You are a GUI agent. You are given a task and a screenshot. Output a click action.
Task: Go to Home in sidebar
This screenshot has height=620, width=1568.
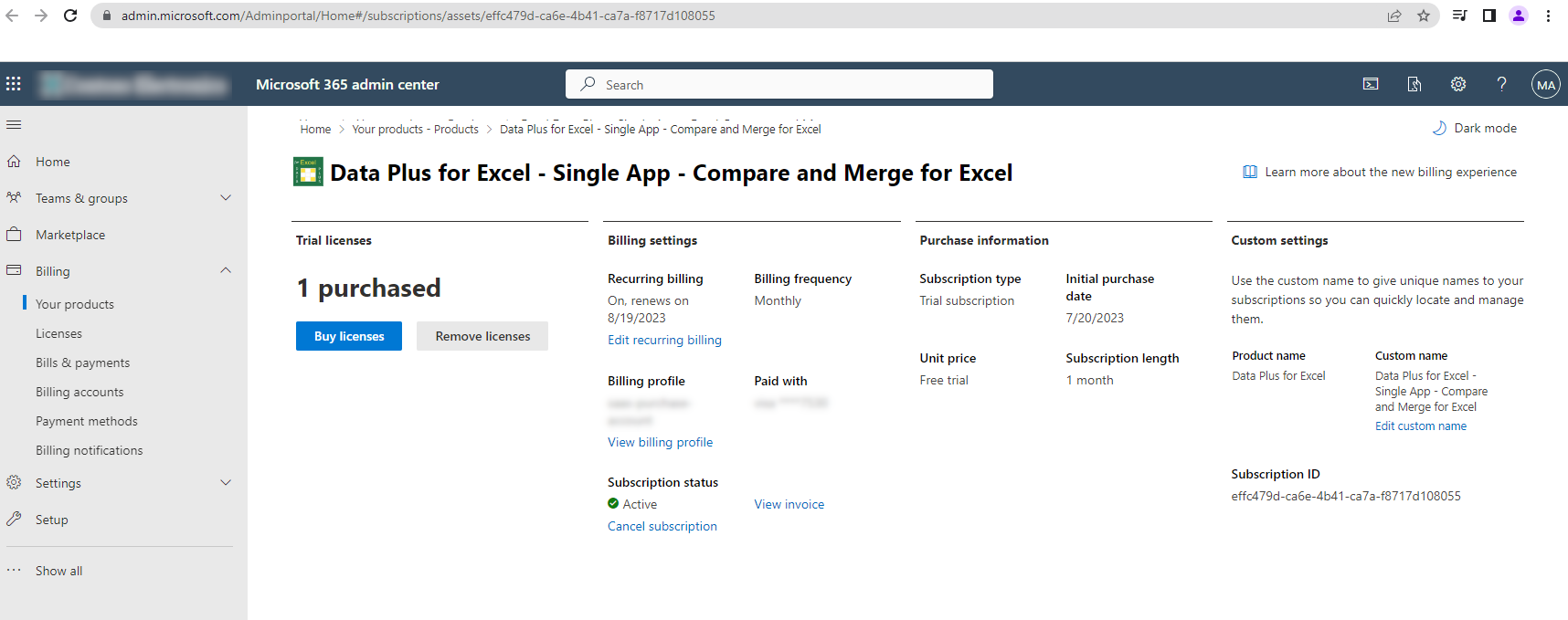(53, 162)
